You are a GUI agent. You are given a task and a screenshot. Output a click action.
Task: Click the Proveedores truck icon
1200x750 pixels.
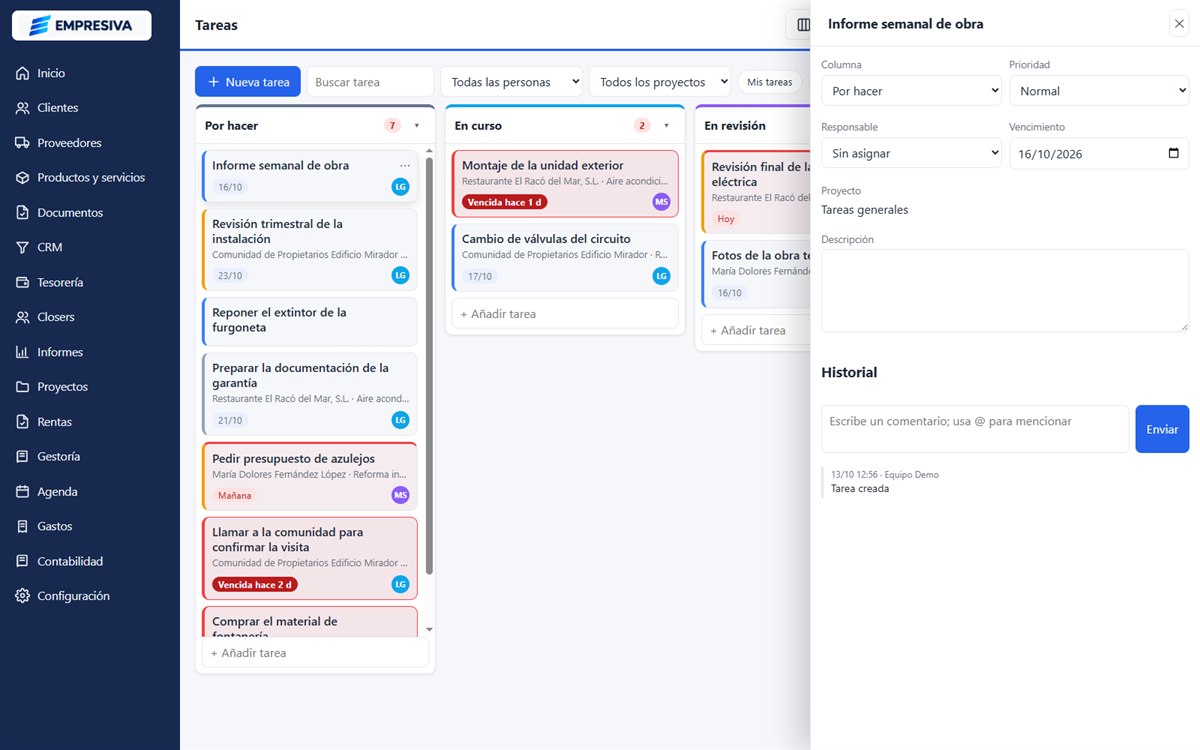coord(22,143)
